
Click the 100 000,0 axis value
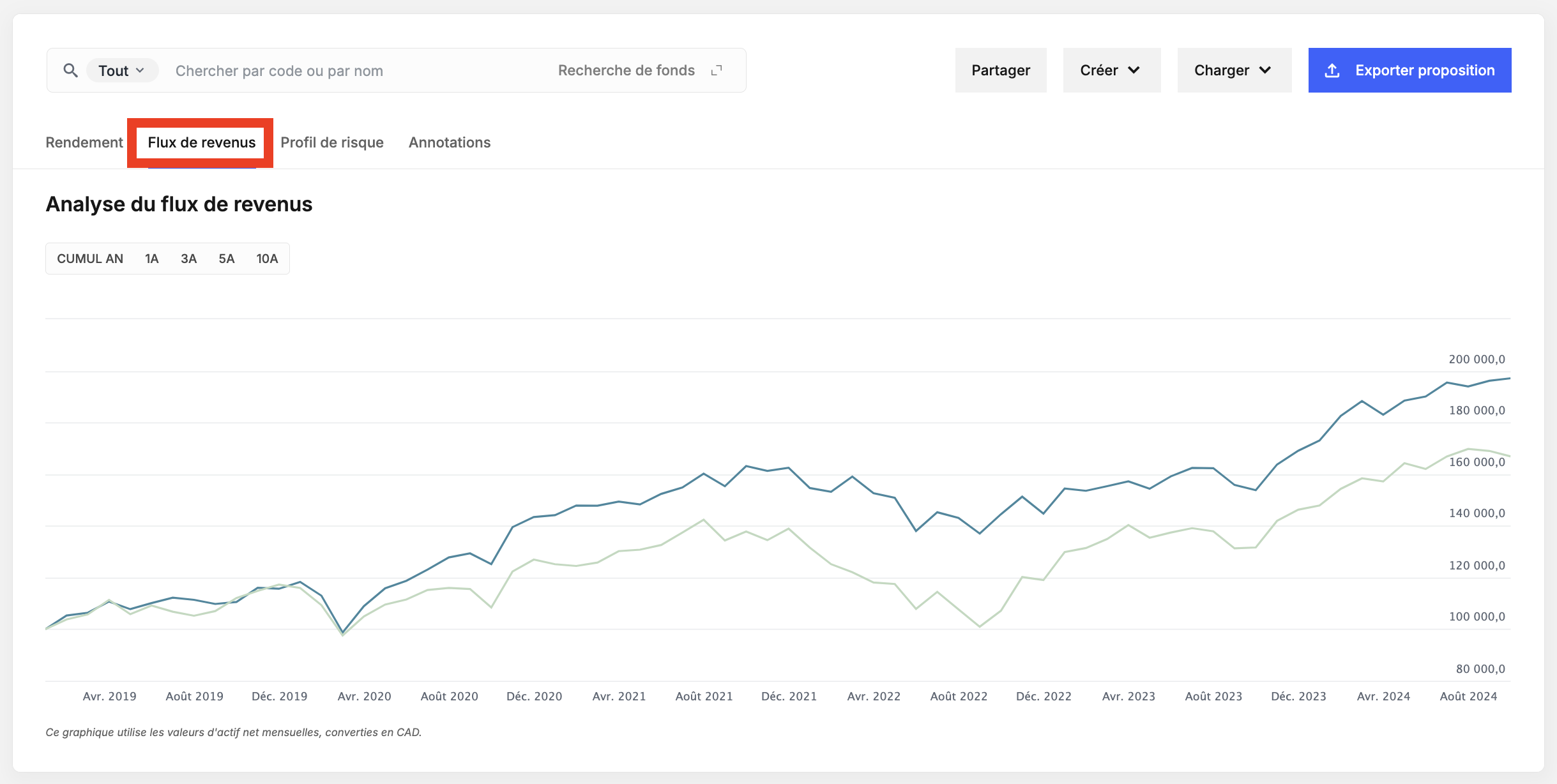coord(1477,617)
